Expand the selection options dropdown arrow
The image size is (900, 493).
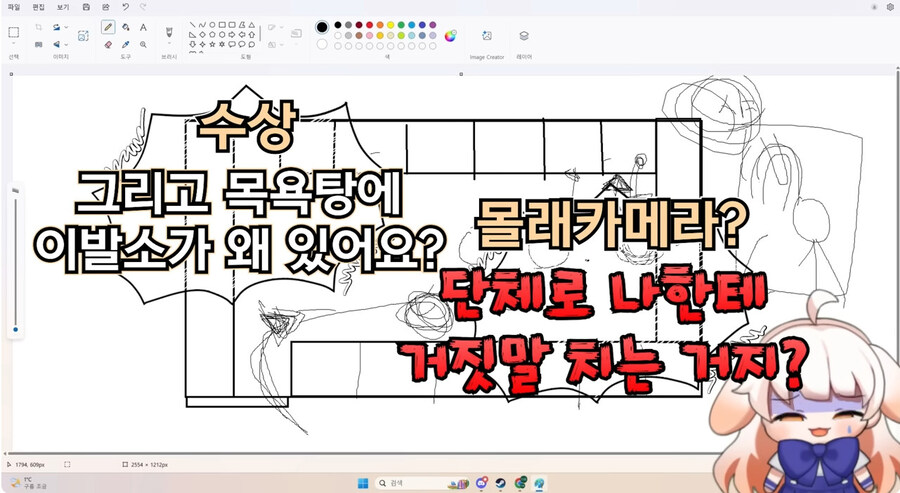point(14,44)
